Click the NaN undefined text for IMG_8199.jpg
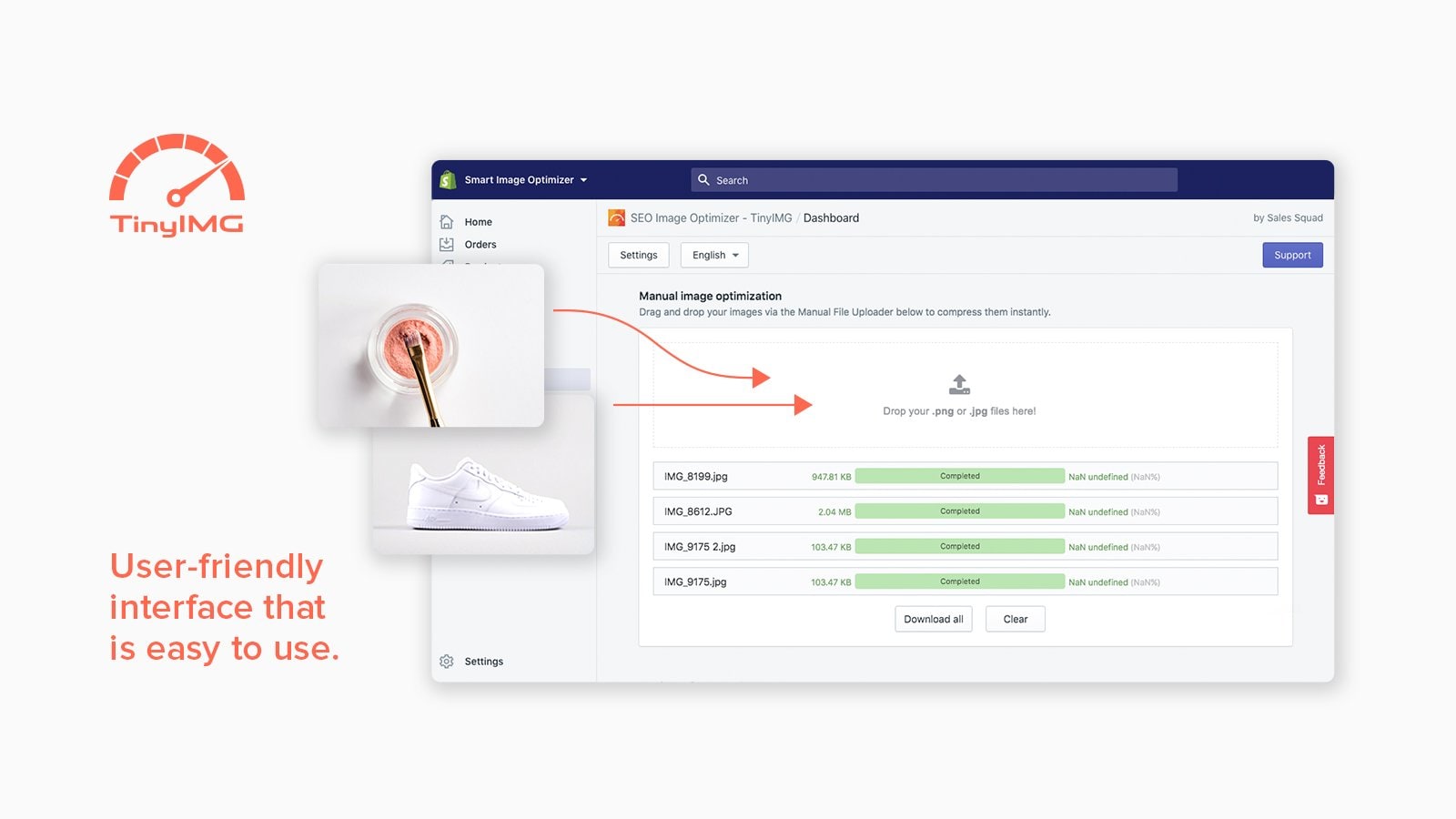The image size is (1456, 819). (x=1097, y=477)
